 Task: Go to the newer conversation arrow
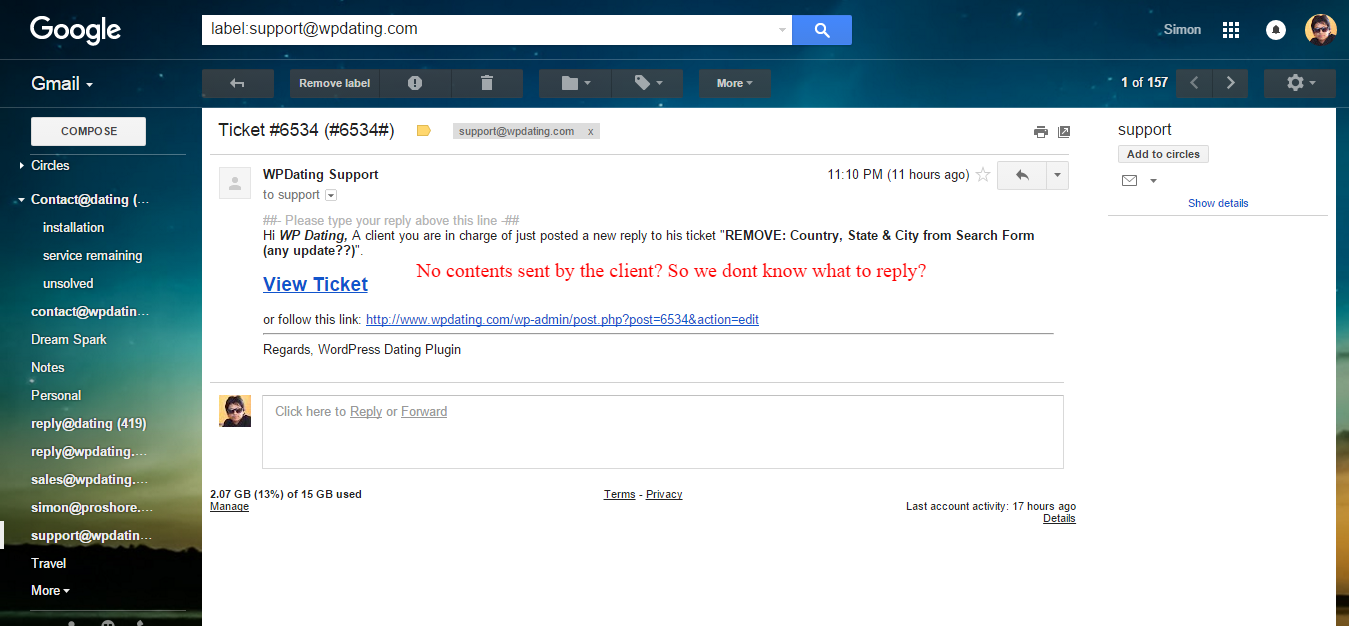(1194, 83)
